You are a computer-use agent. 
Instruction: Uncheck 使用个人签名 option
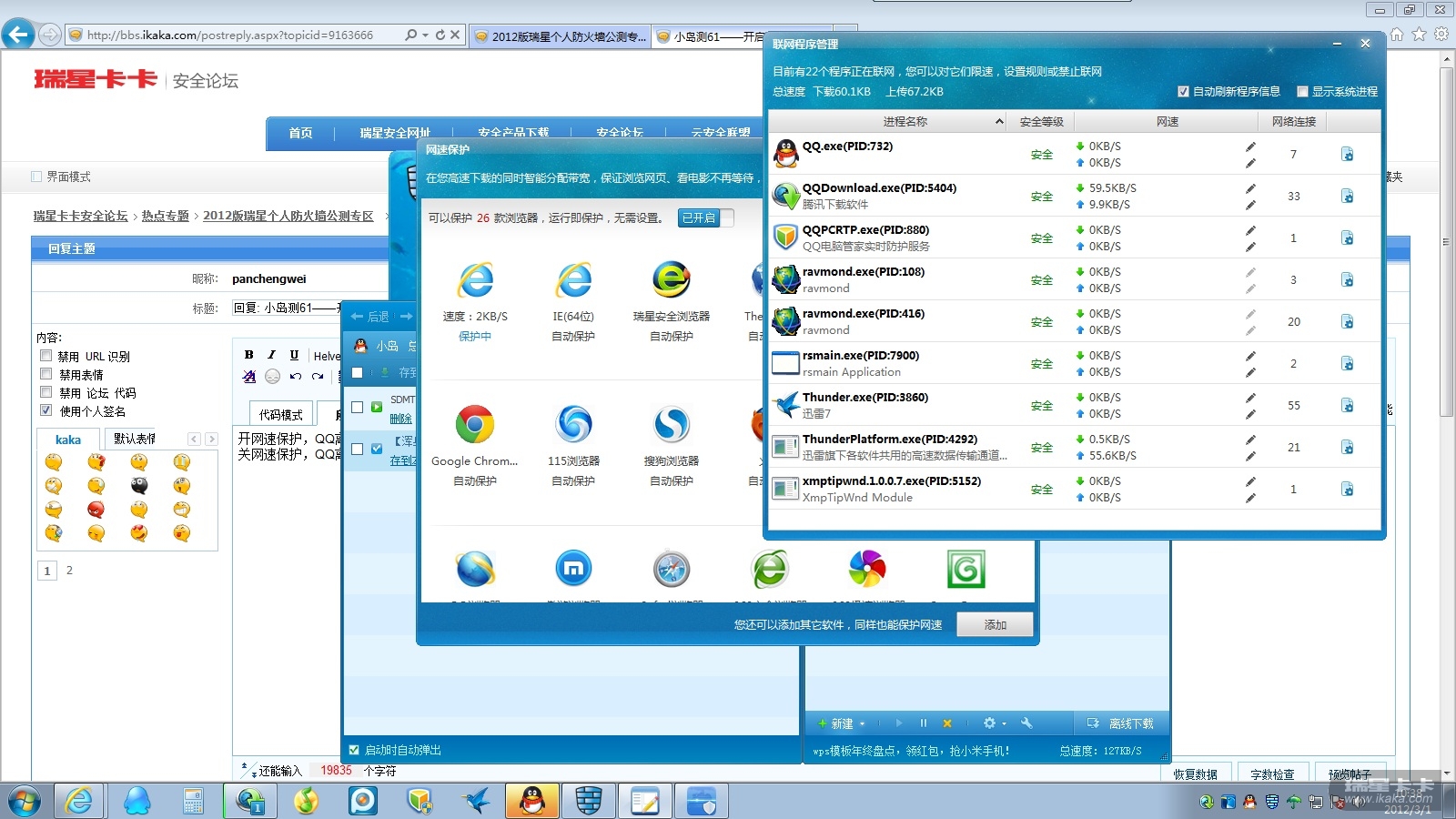click(45, 410)
